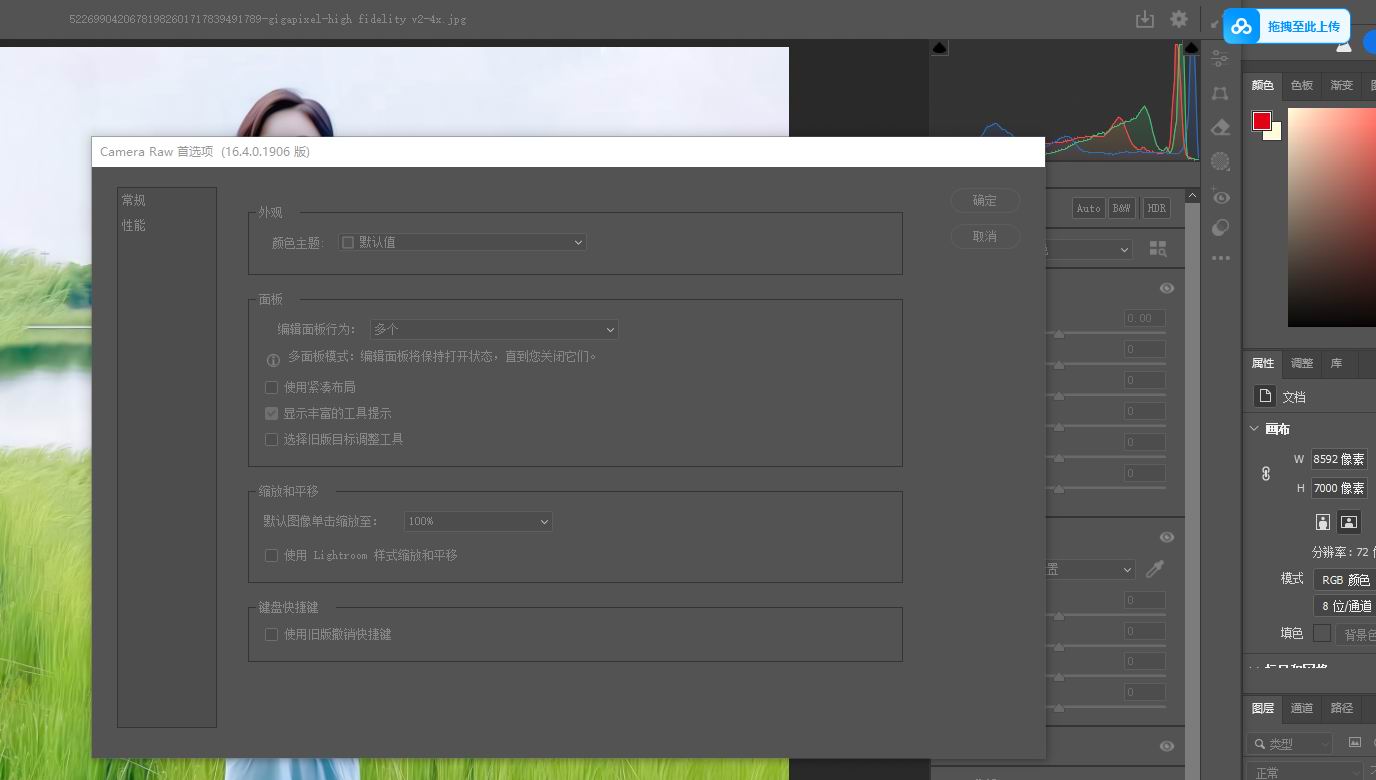Open the three-dot more options icon
The height and width of the screenshot is (780, 1376).
coord(1220,258)
